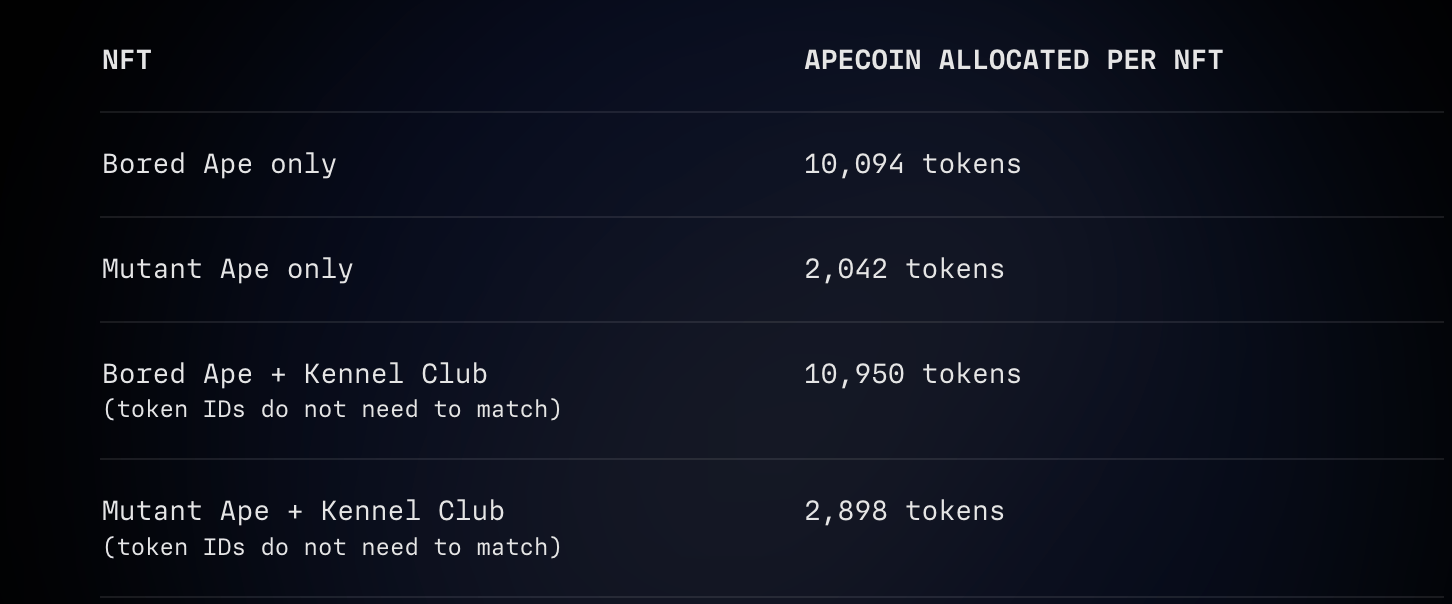The image size is (1452, 604).
Task: Click the 10,094 tokens value
Action: pos(912,164)
